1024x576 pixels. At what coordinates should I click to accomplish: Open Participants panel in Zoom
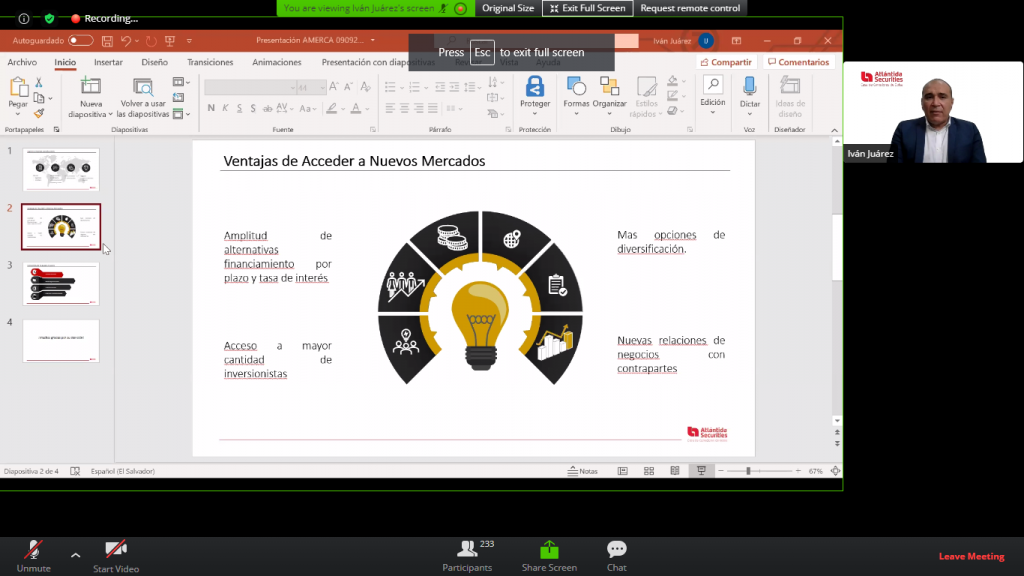click(x=467, y=556)
